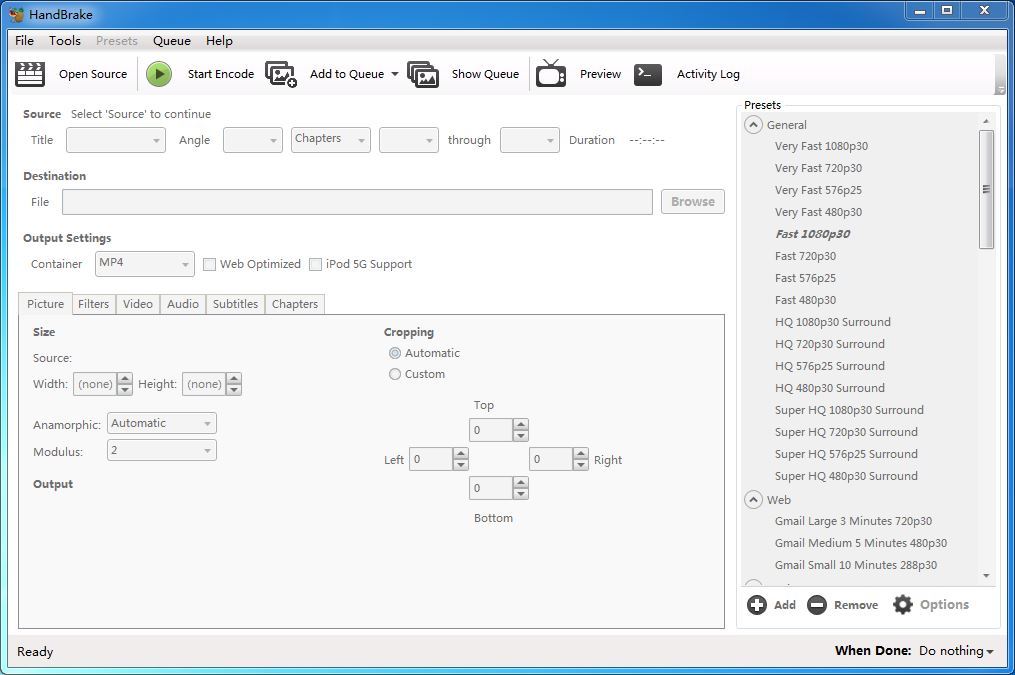The height and width of the screenshot is (675, 1015).
Task: Switch to the Filters tab
Action: click(x=93, y=304)
